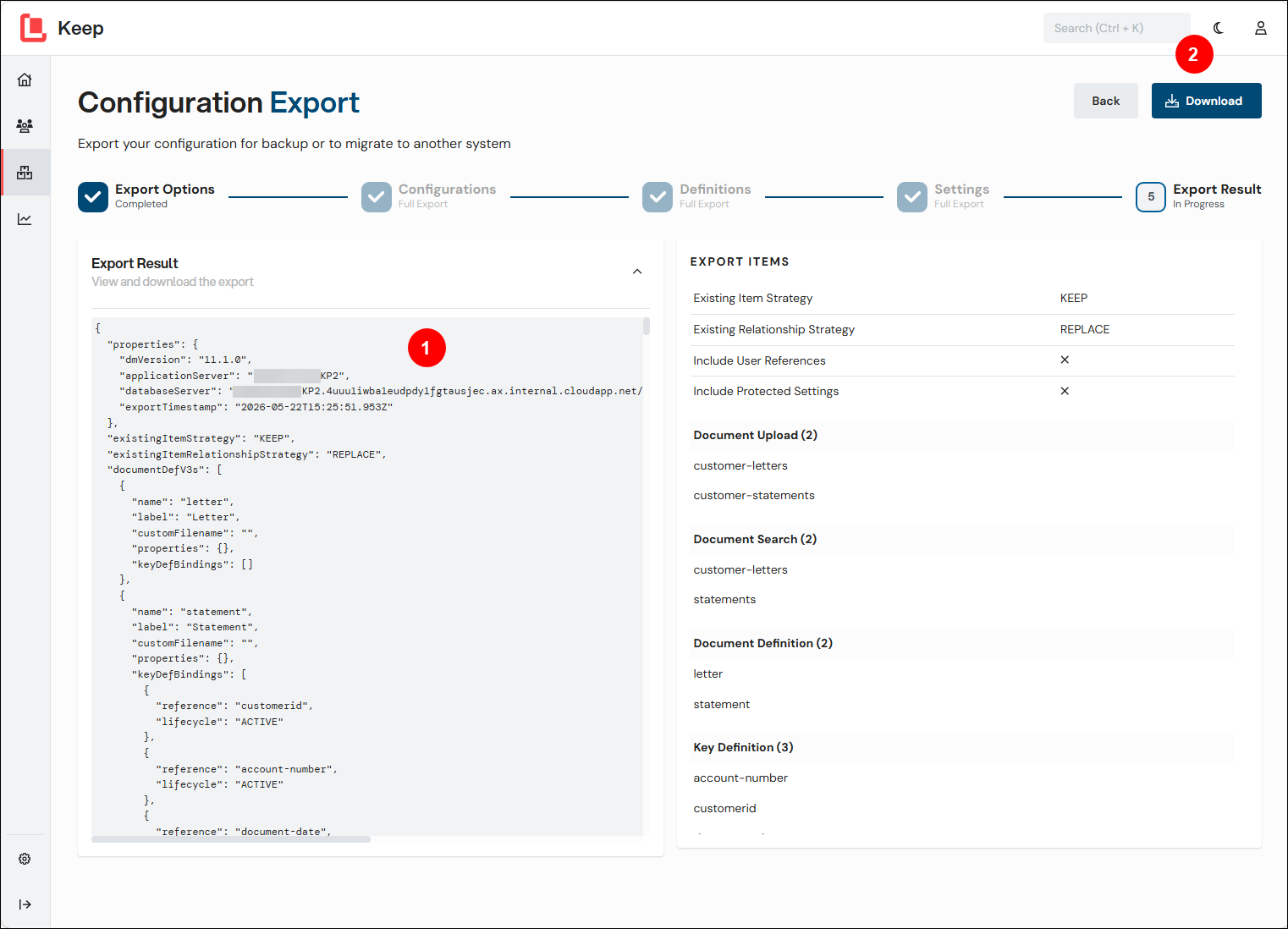Go to the Definitions step
The image size is (1288, 929).
pos(696,196)
